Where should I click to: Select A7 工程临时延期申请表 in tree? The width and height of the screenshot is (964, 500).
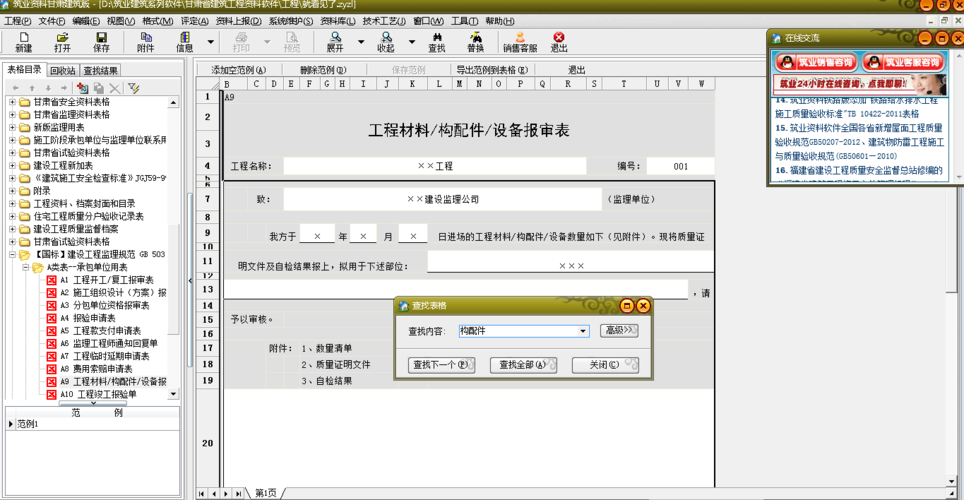[x=105, y=356]
